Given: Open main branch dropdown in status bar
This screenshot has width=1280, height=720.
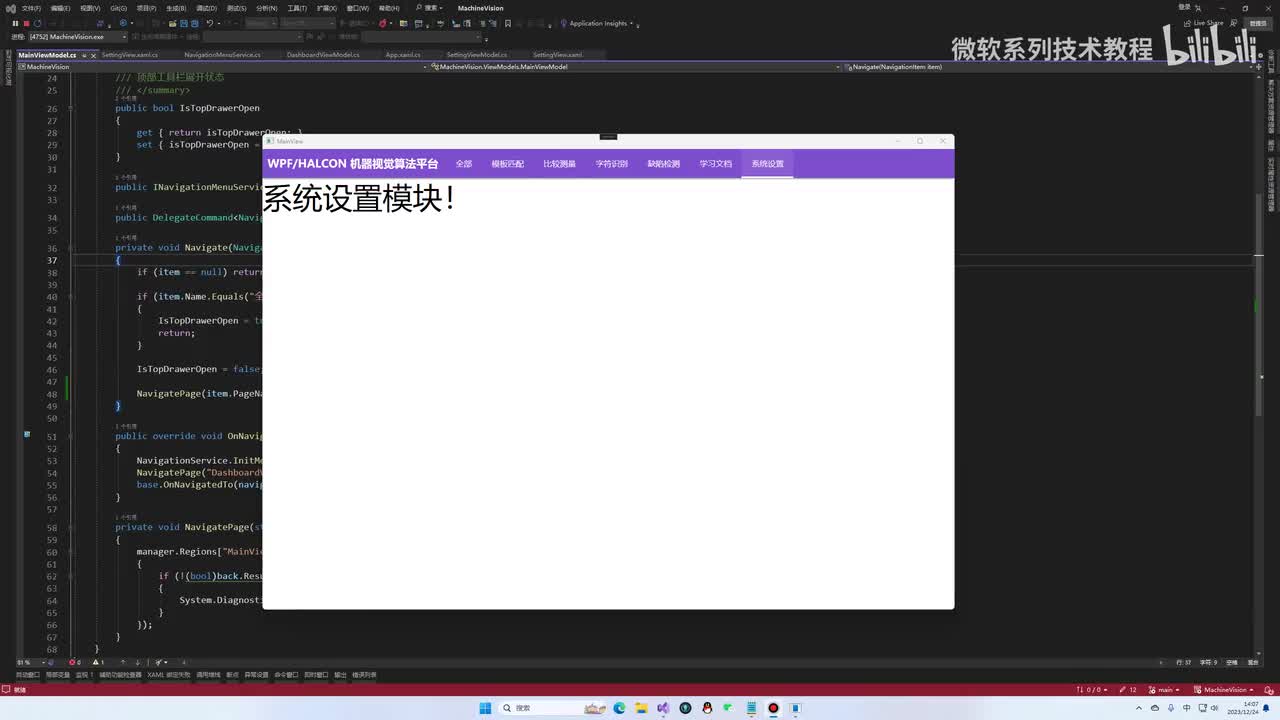Looking at the screenshot, I should pos(1163,690).
